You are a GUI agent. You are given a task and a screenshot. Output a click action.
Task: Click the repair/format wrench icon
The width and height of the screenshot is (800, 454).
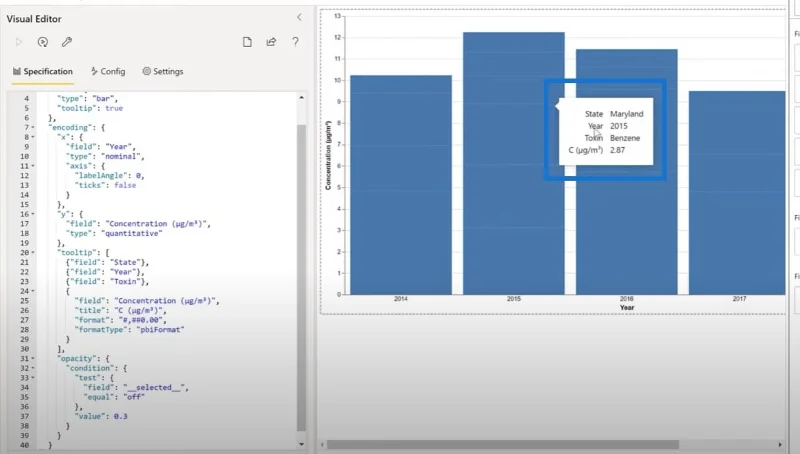[x=67, y=42]
